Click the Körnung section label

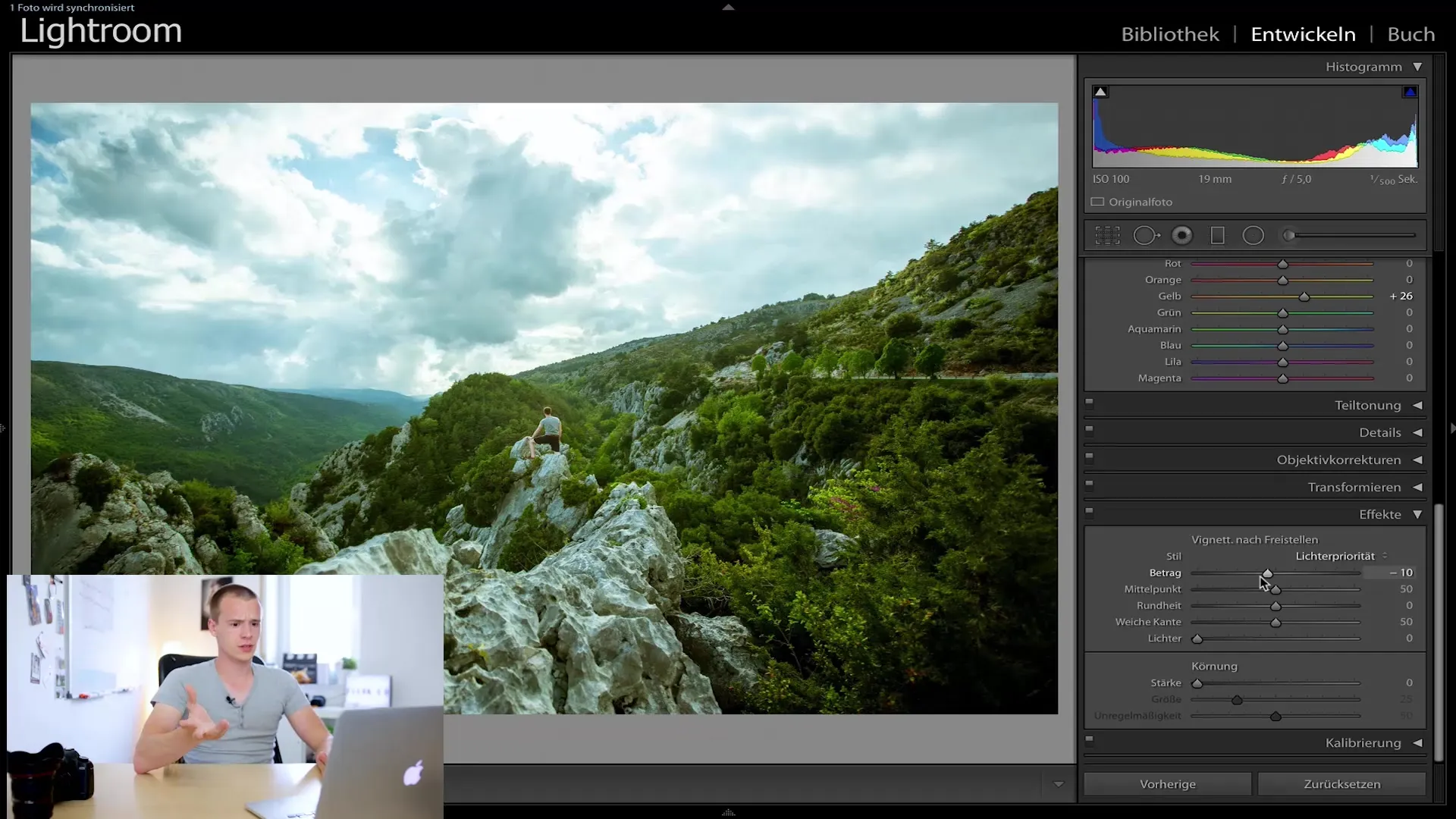click(x=1214, y=667)
